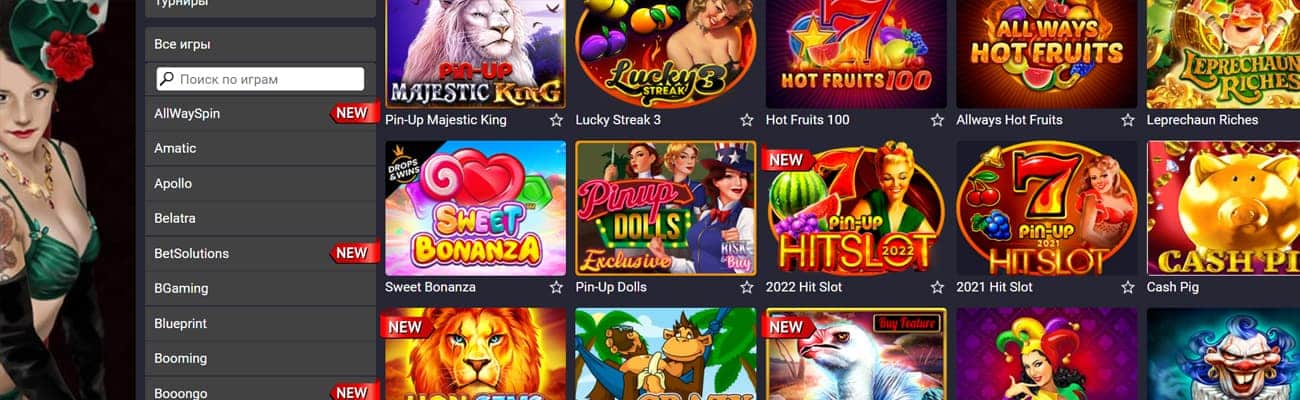Star the Lucky Streak 3 game
This screenshot has width=1300, height=400.
click(747, 120)
